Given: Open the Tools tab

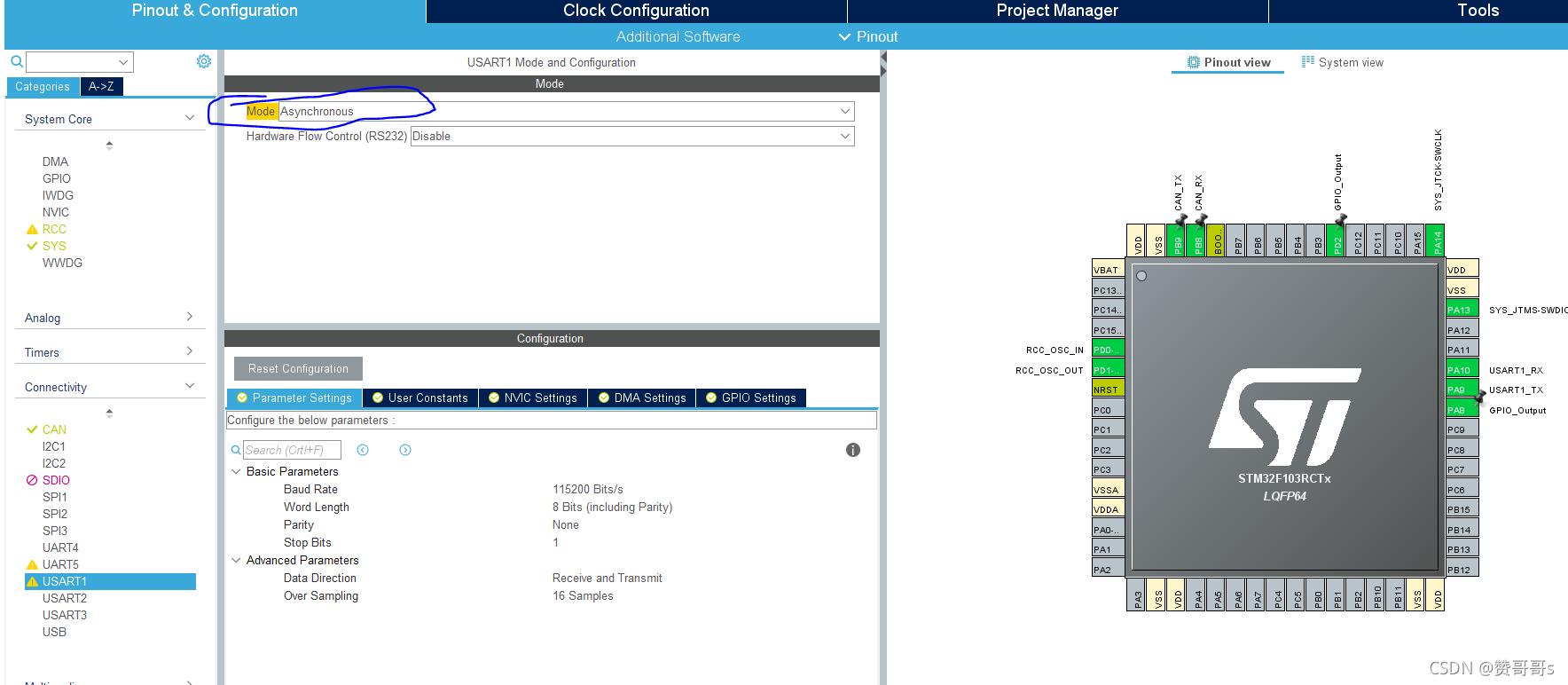Looking at the screenshot, I should coord(1478,11).
